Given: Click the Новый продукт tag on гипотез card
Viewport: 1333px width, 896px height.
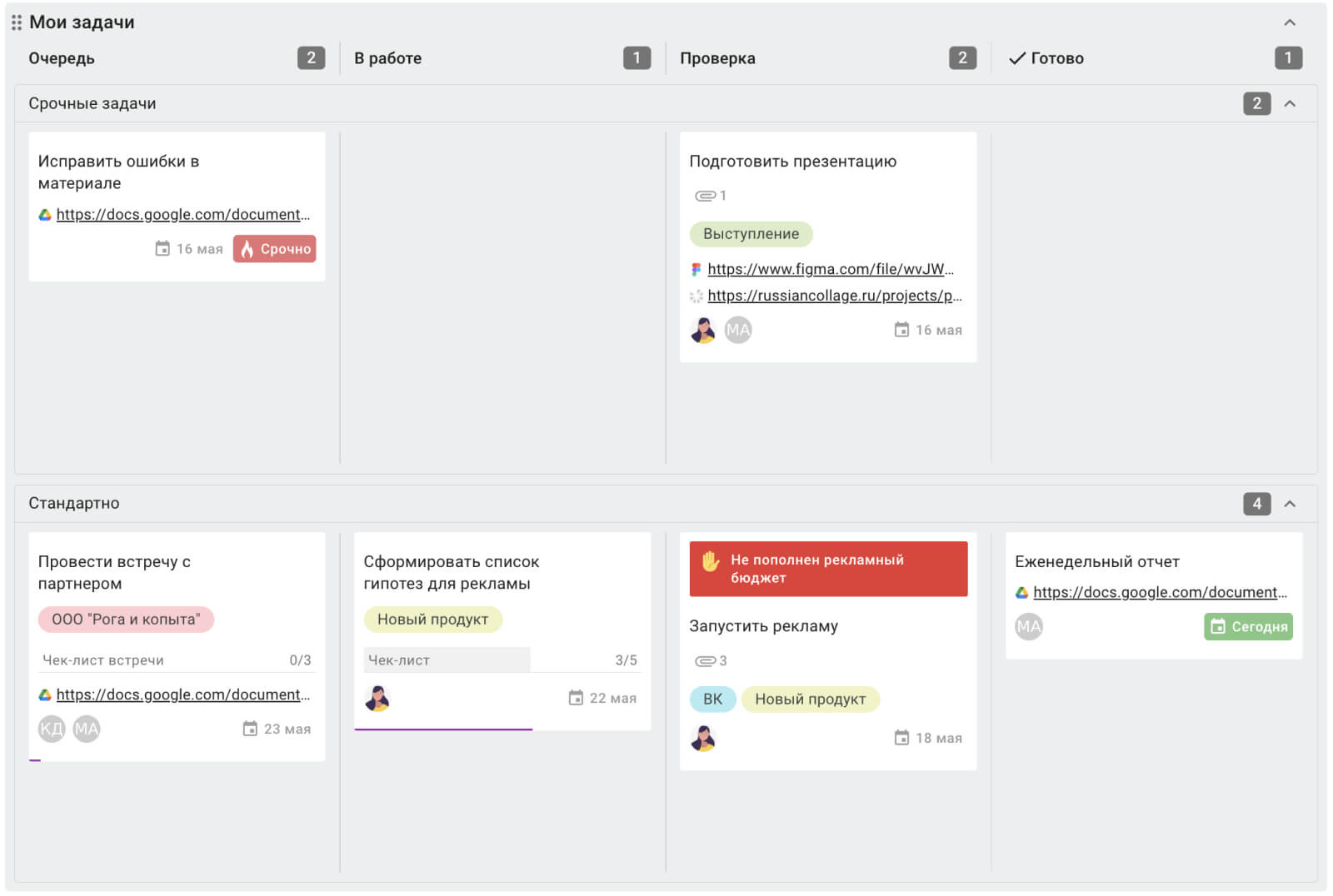Looking at the screenshot, I should click(433, 620).
